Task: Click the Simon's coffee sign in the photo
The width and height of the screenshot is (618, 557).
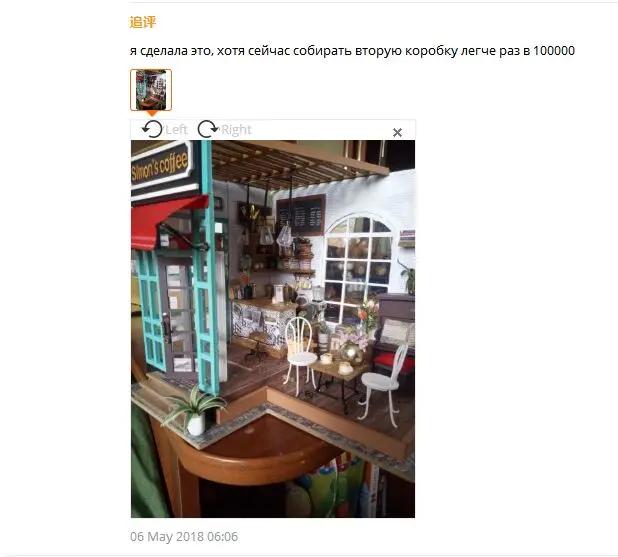Action: coord(161,165)
